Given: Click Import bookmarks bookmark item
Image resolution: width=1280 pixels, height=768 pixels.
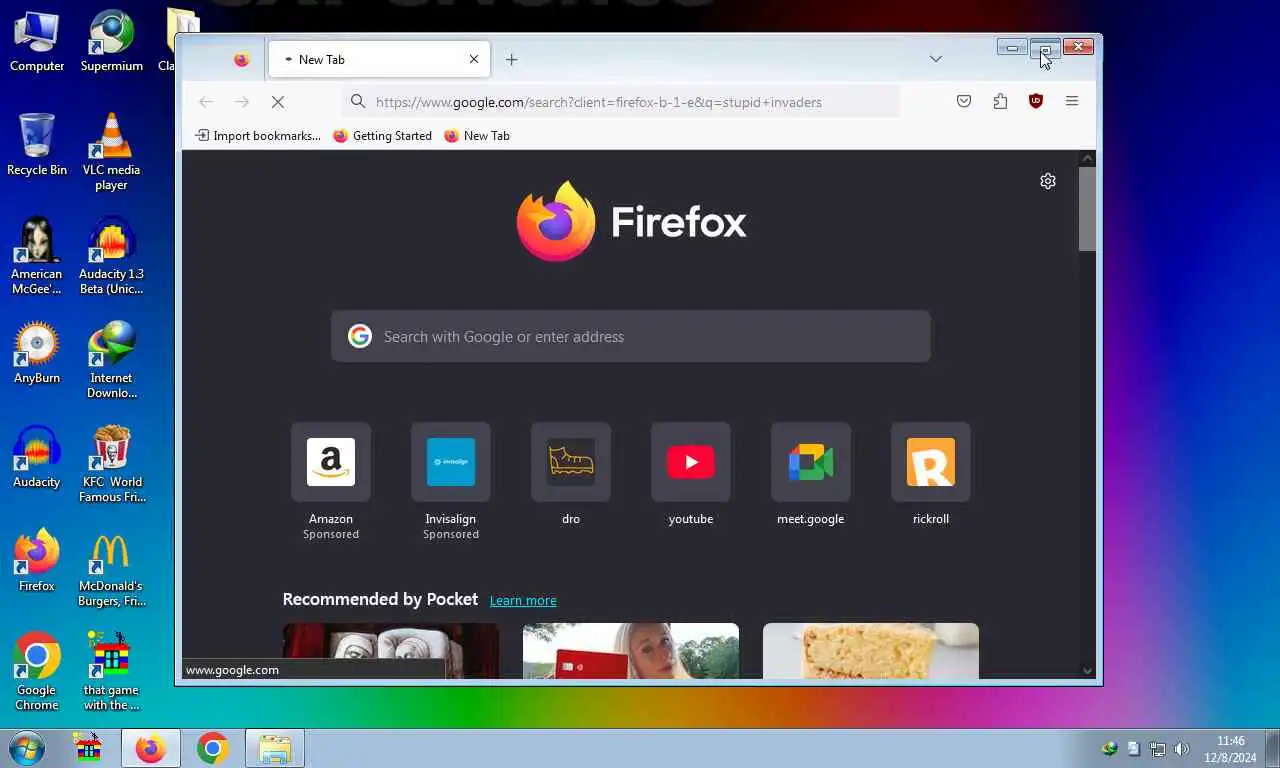Looking at the screenshot, I should (x=258, y=136).
